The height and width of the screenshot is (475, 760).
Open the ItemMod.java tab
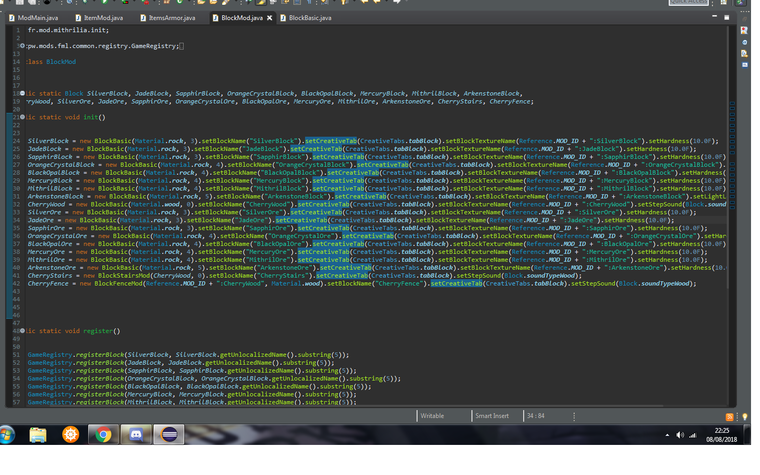pyautogui.click(x=103, y=18)
